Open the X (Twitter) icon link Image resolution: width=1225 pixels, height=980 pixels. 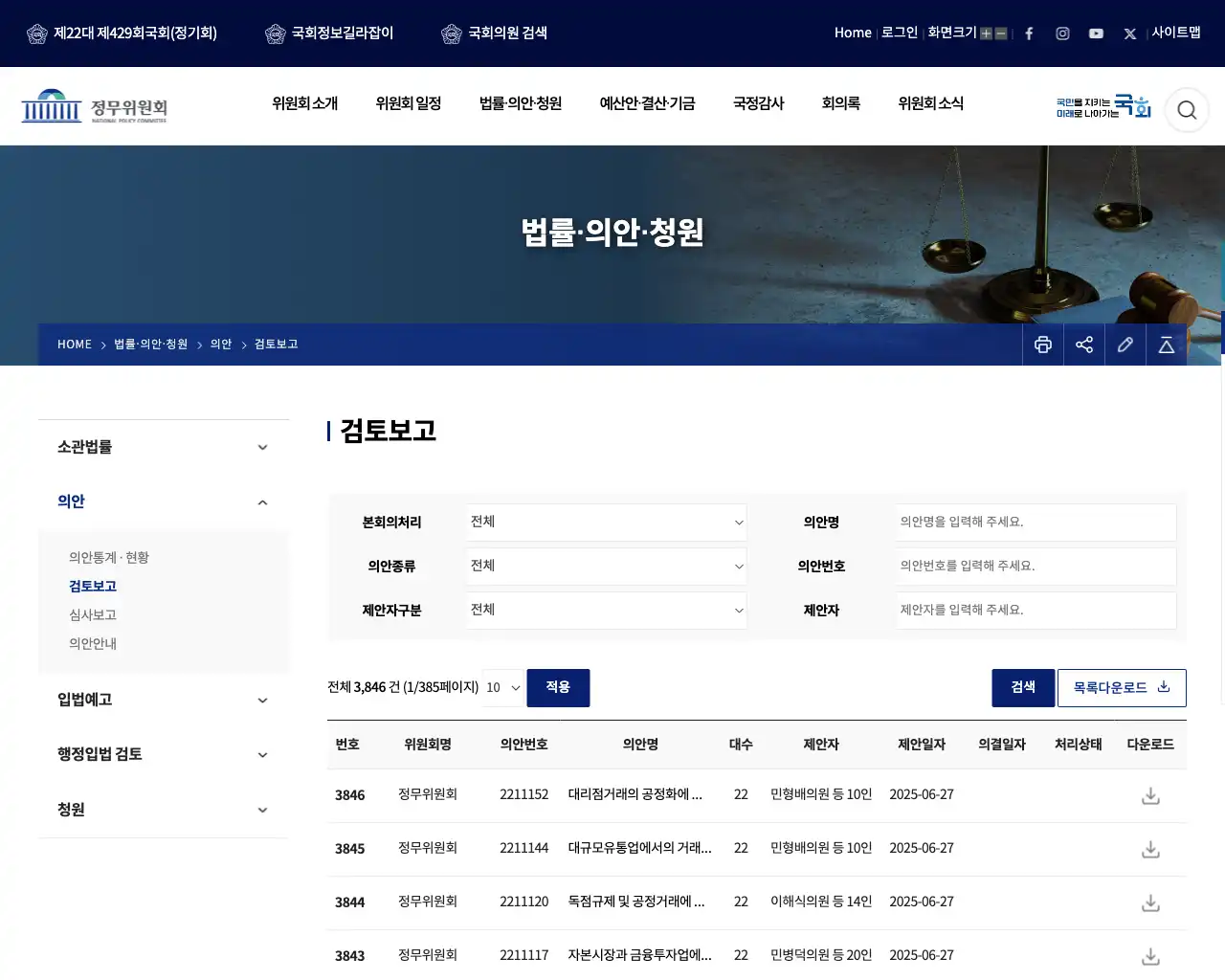(1130, 33)
